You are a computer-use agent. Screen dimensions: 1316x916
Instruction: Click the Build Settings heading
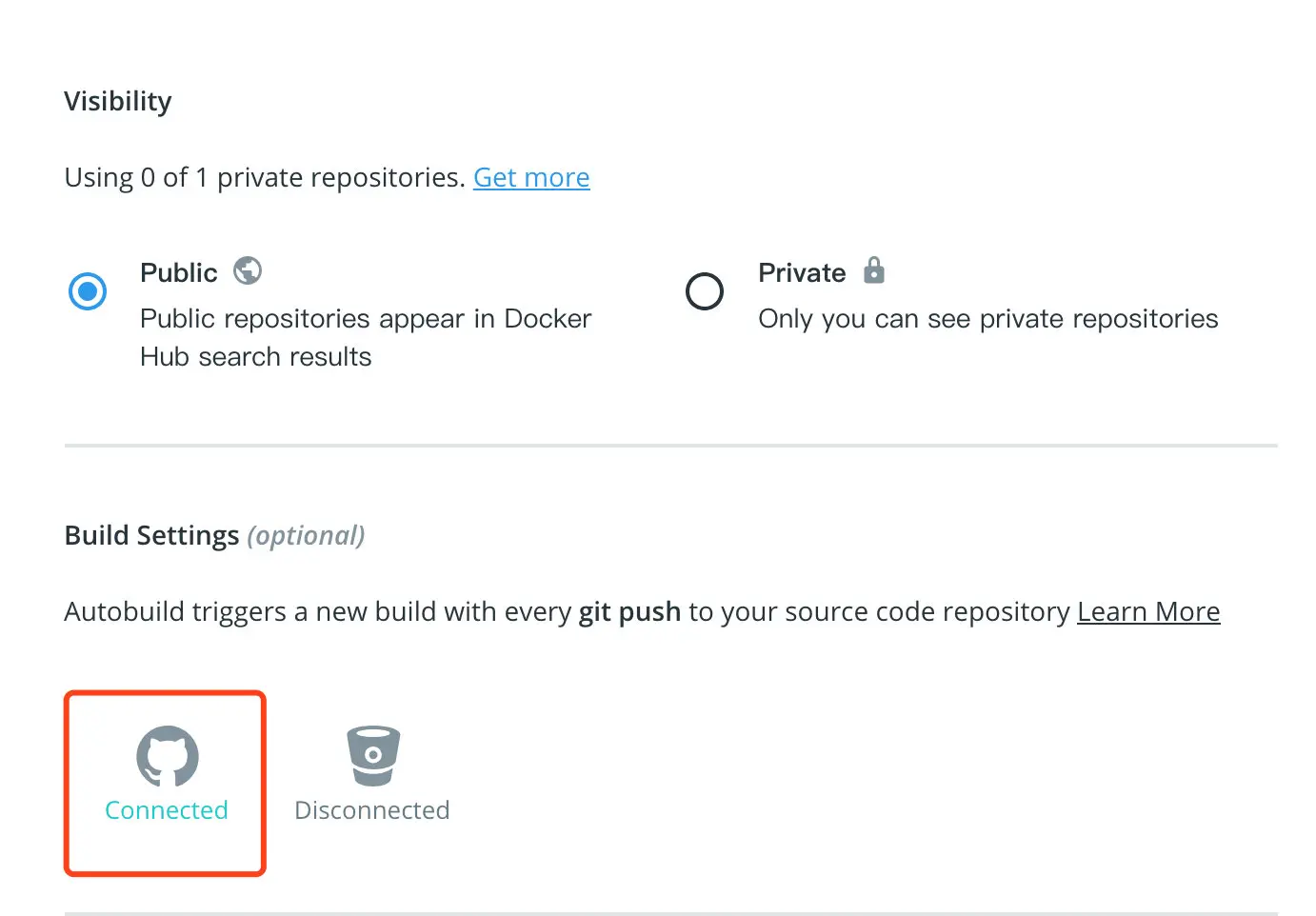click(151, 535)
